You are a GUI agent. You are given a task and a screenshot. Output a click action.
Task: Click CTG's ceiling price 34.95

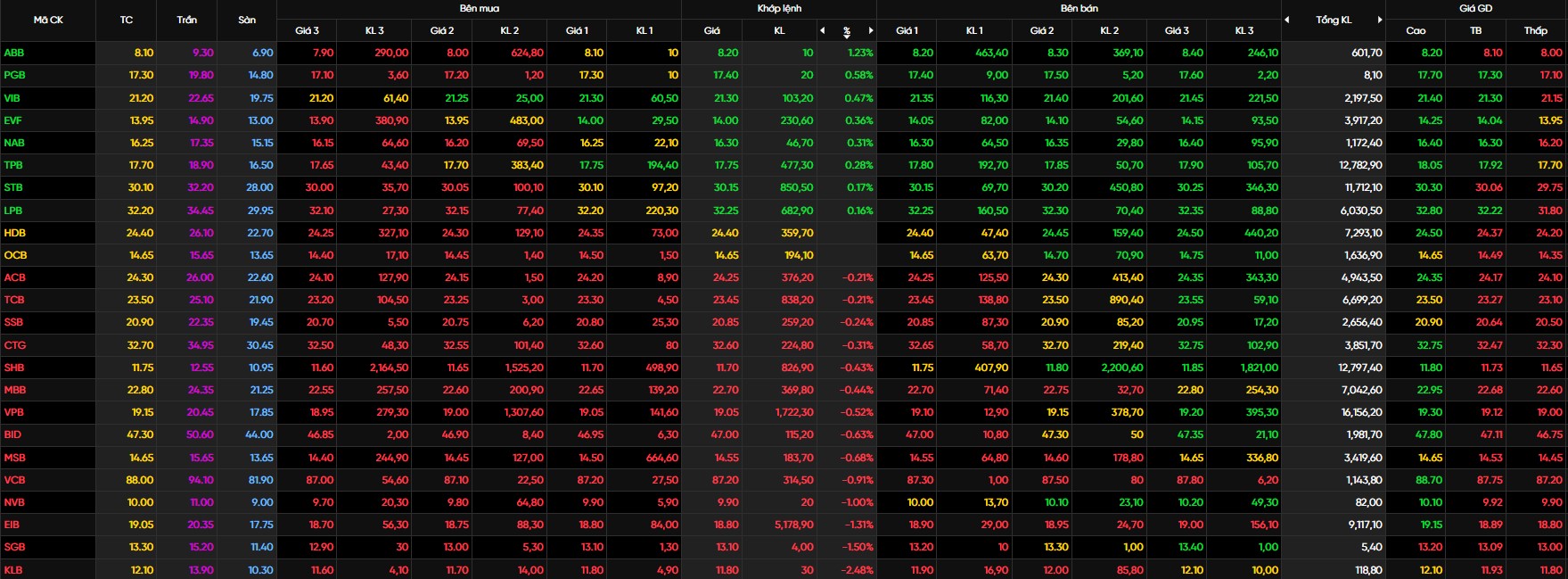(201, 345)
